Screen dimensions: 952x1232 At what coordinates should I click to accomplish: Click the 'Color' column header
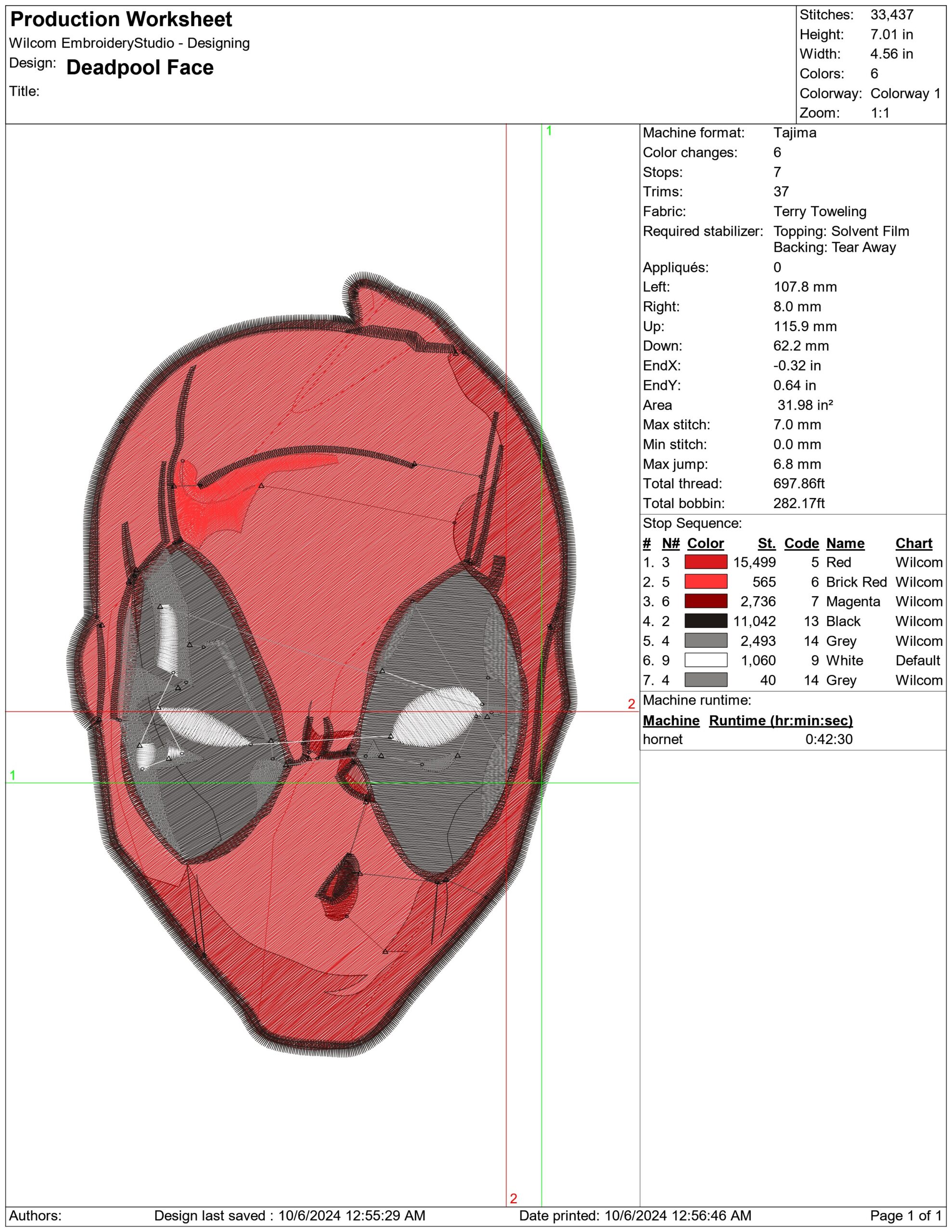tap(706, 543)
